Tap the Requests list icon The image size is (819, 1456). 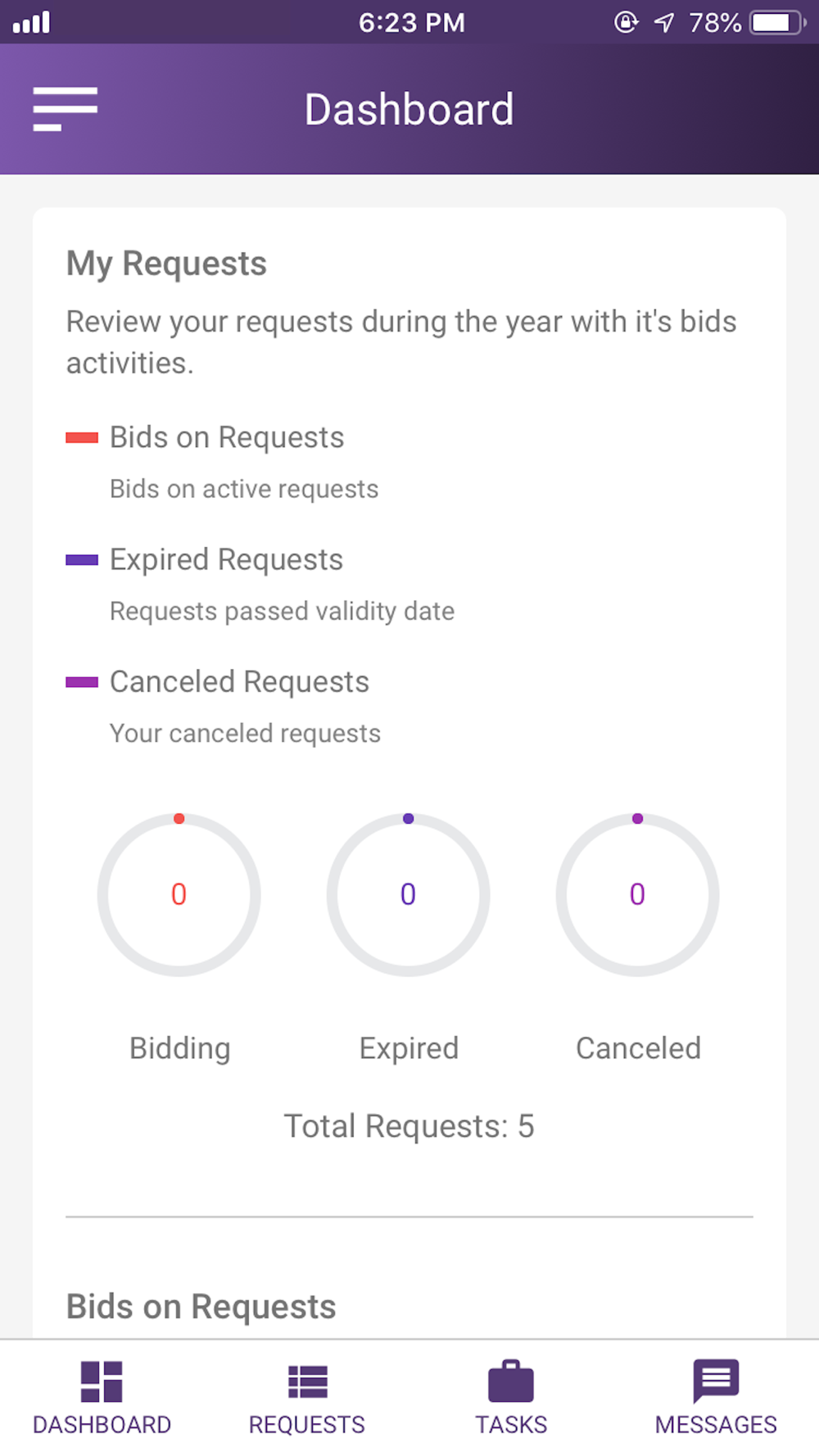tap(307, 1381)
